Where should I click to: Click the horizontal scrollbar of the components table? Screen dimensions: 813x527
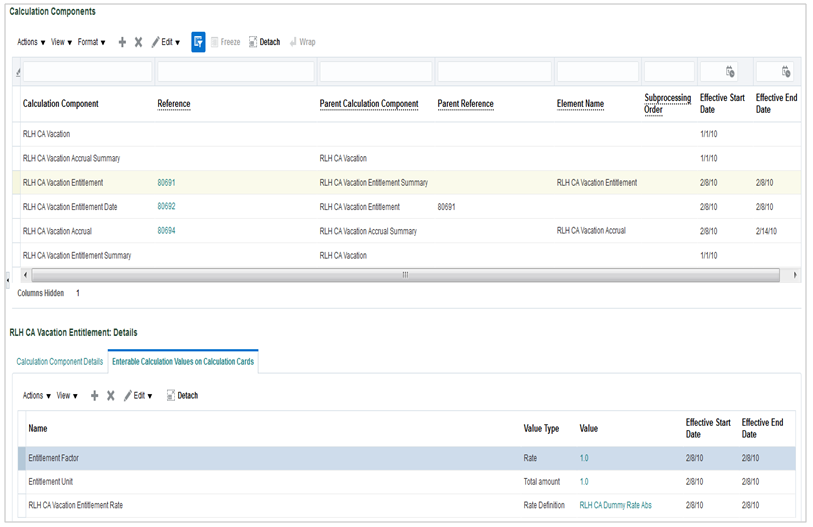pos(405,274)
